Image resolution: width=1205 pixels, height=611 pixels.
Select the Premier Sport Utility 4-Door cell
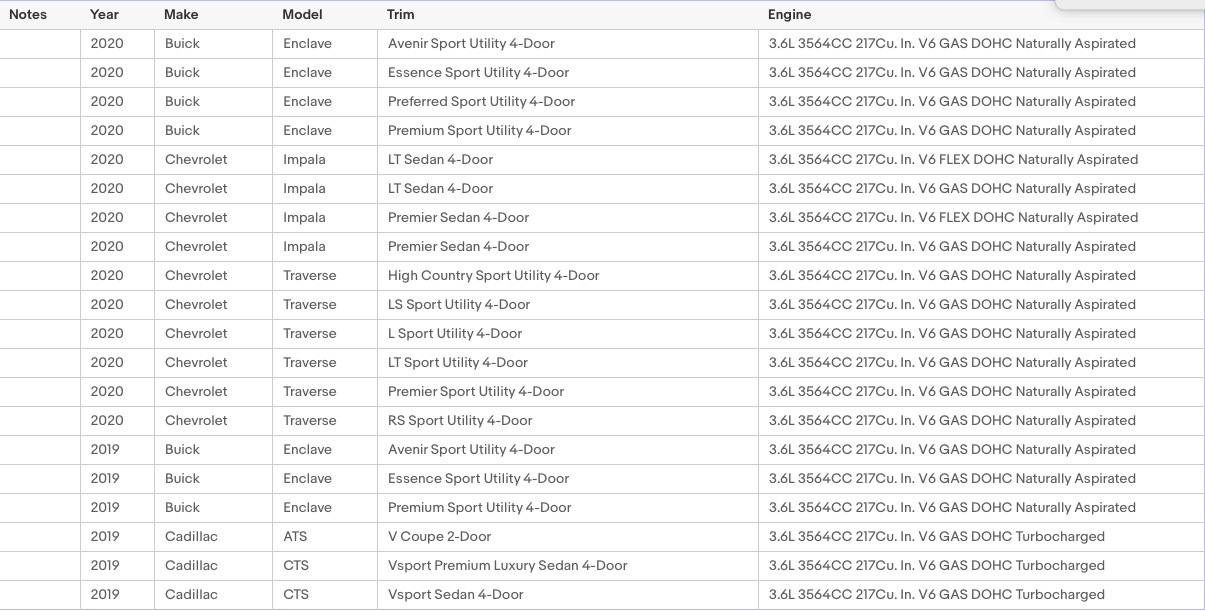tap(568, 392)
